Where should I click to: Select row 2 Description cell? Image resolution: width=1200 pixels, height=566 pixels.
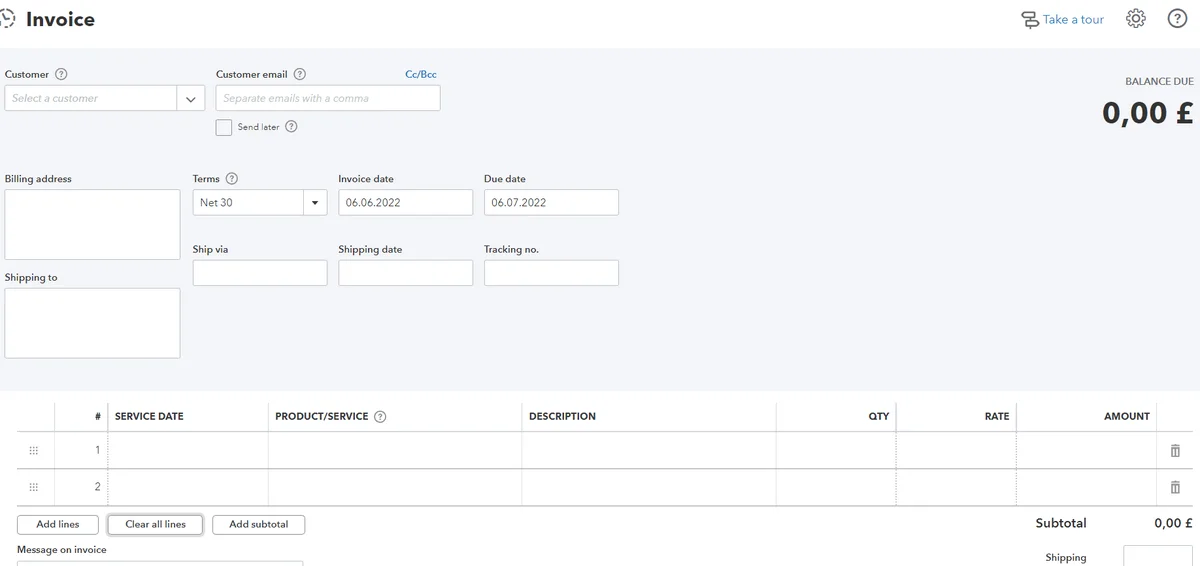pyautogui.click(x=649, y=487)
